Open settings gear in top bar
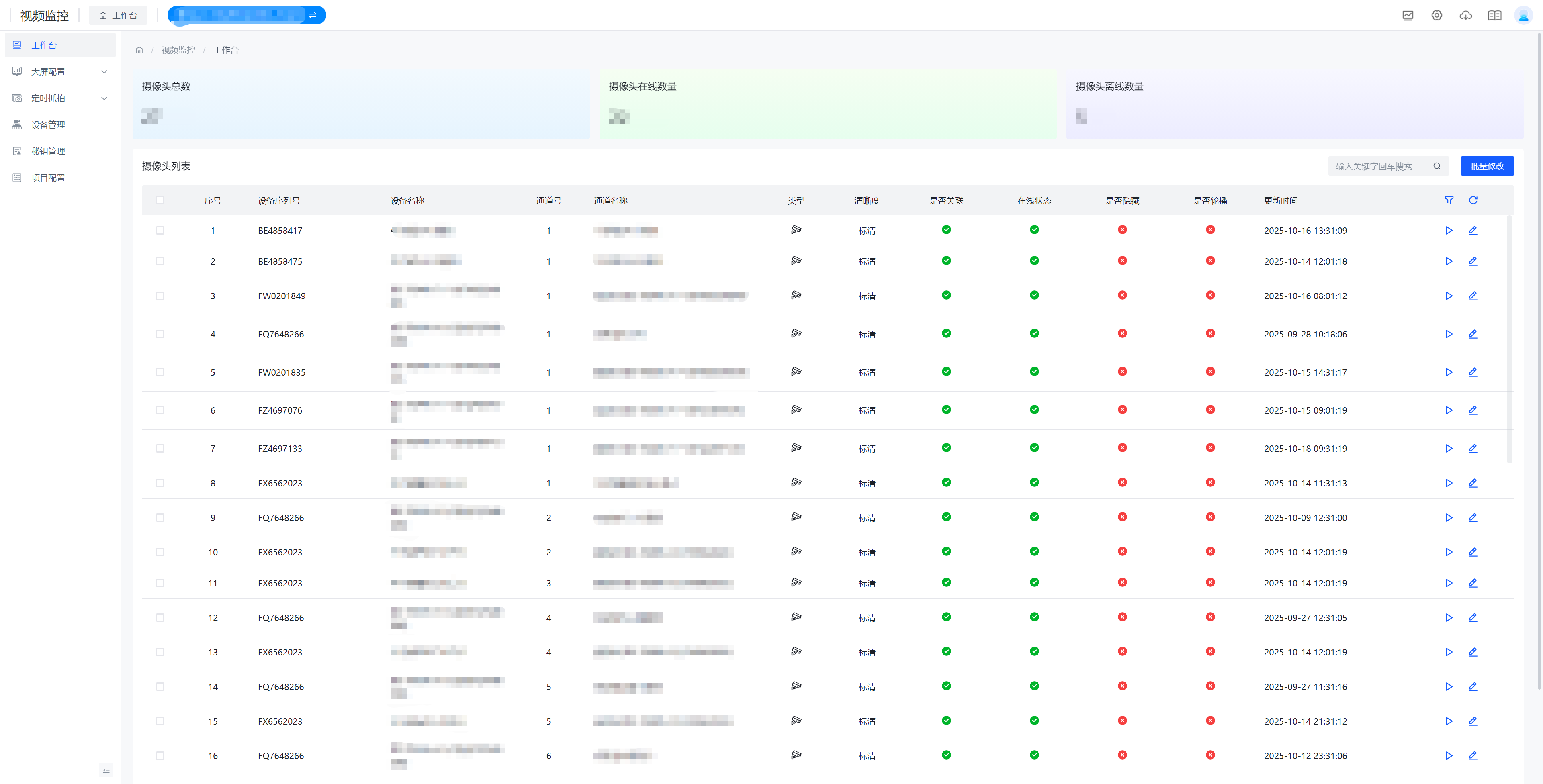Screen dimensions: 1543x784 click(x=1437, y=16)
